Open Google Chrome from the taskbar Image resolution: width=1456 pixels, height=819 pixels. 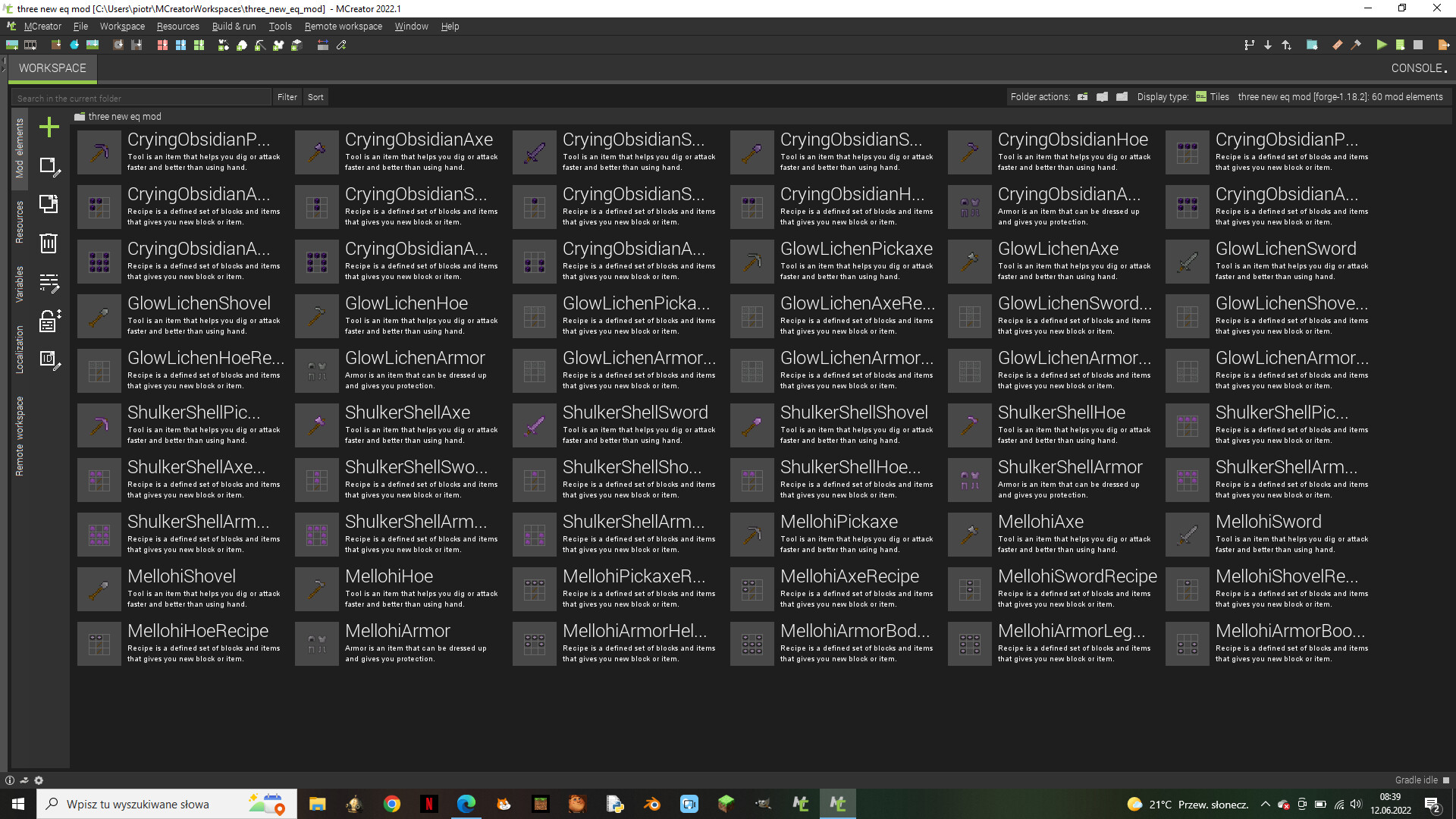(391, 803)
